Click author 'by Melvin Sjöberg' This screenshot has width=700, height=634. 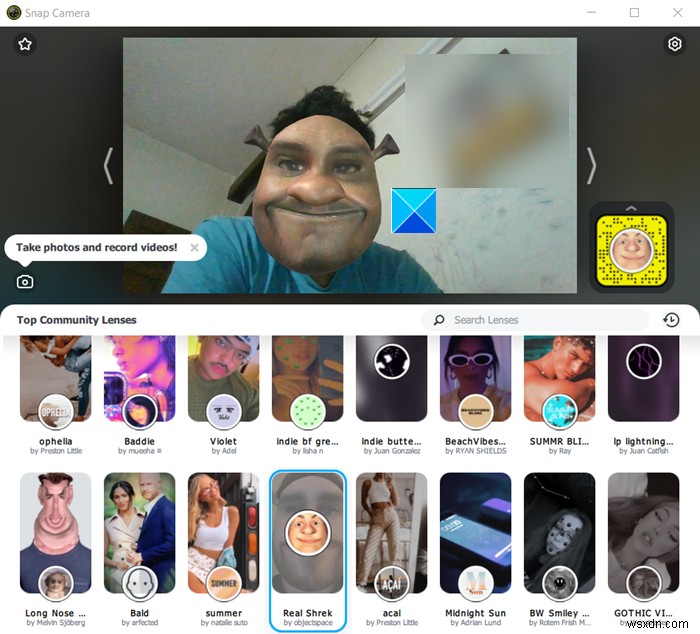pos(56,622)
